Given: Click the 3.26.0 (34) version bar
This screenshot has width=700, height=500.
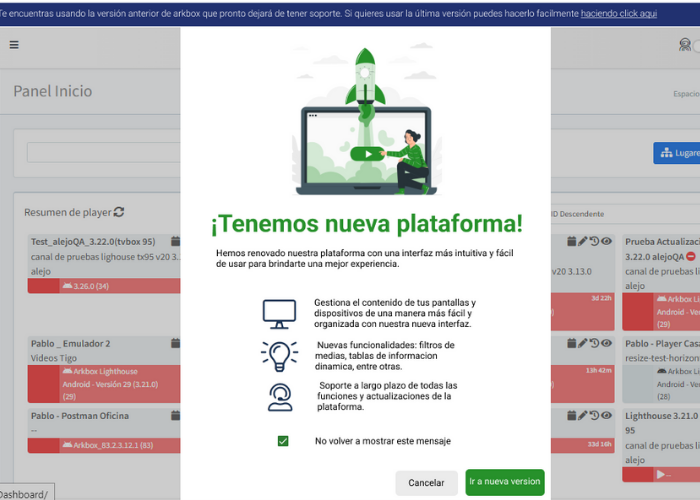Looking at the screenshot, I should click(104, 286).
